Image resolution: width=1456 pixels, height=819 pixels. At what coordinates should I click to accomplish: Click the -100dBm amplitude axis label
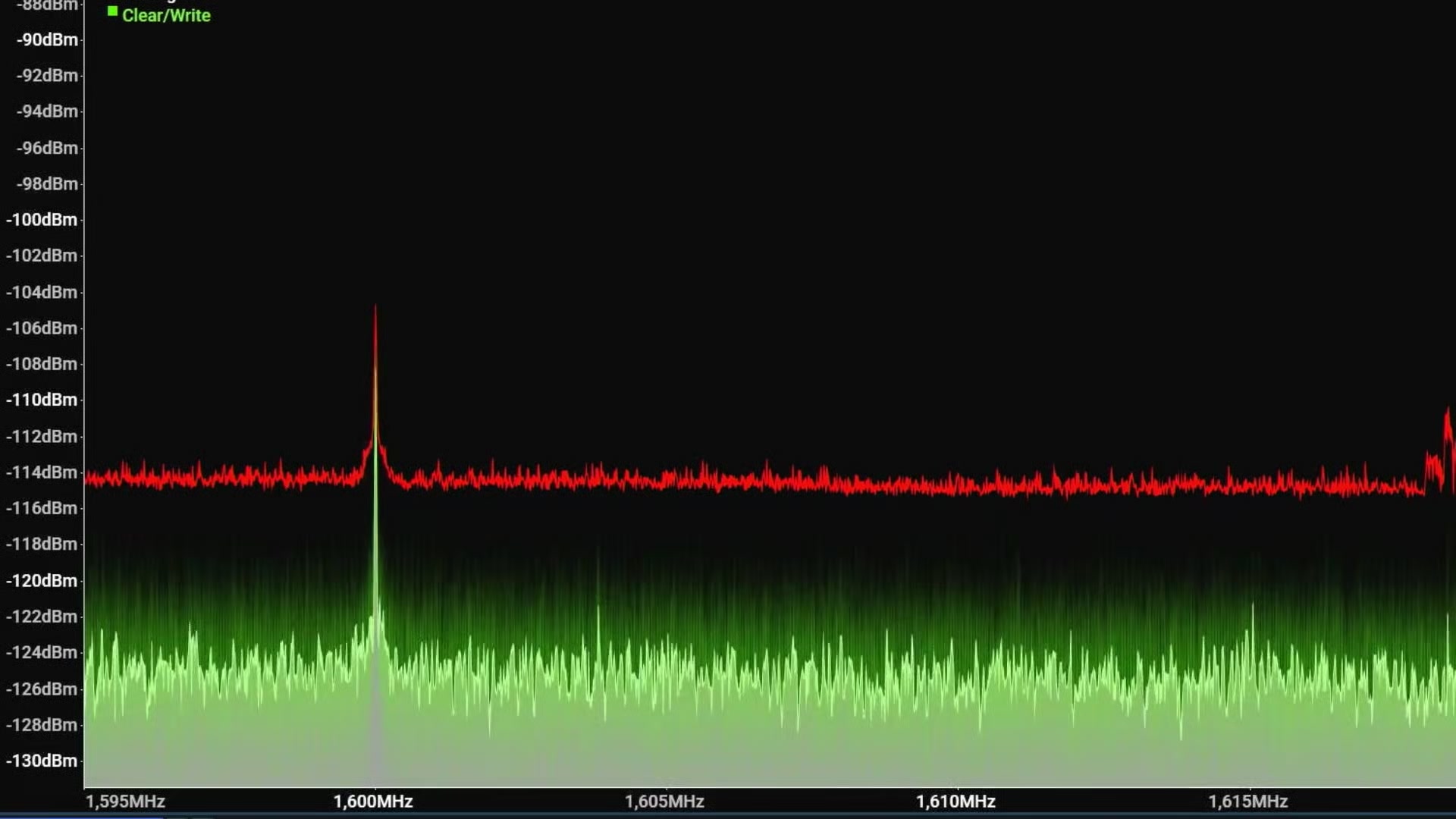(42, 220)
